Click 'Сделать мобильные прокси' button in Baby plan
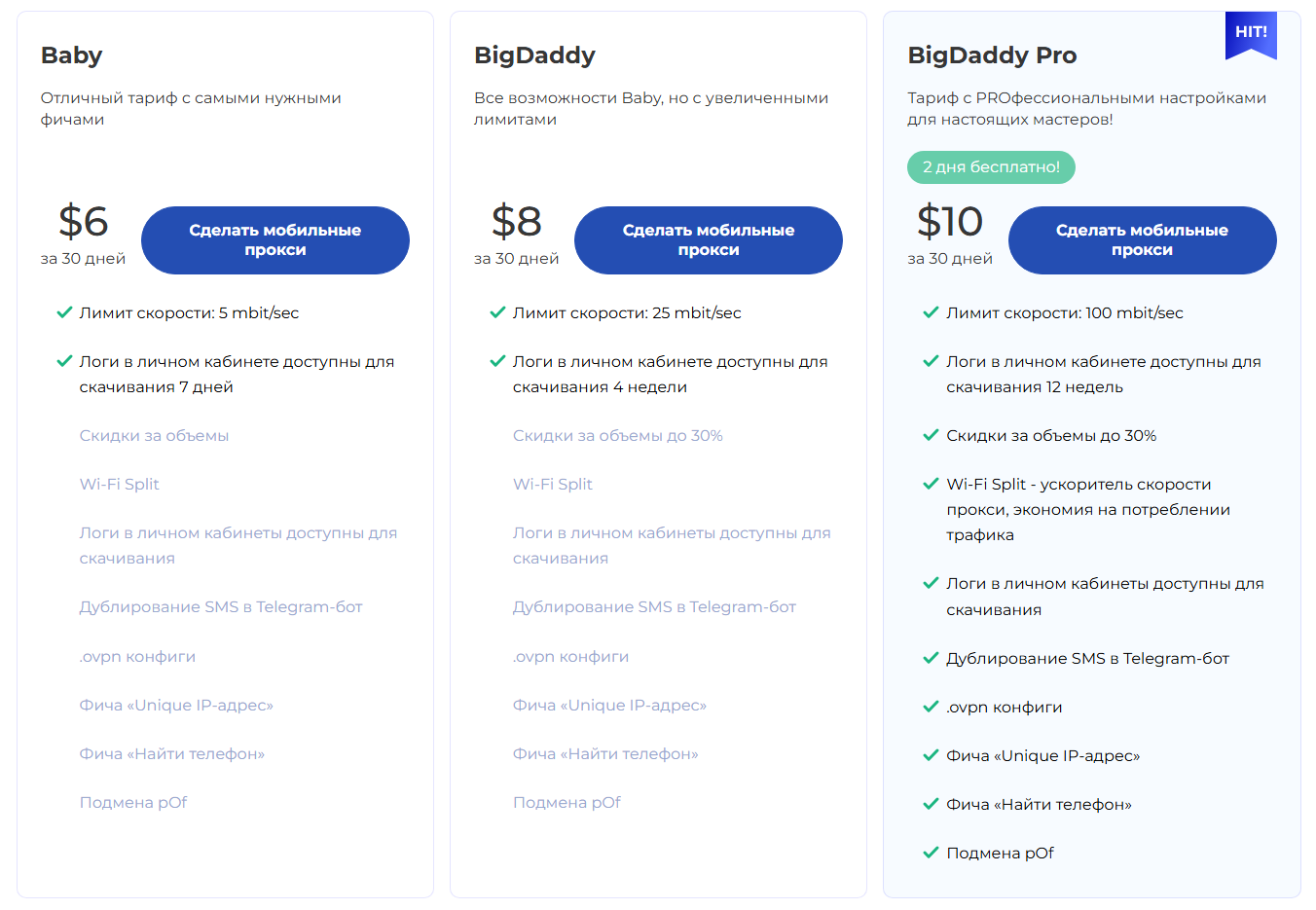This screenshot has width=1316, height=910. pyautogui.click(x=275, y=240)
